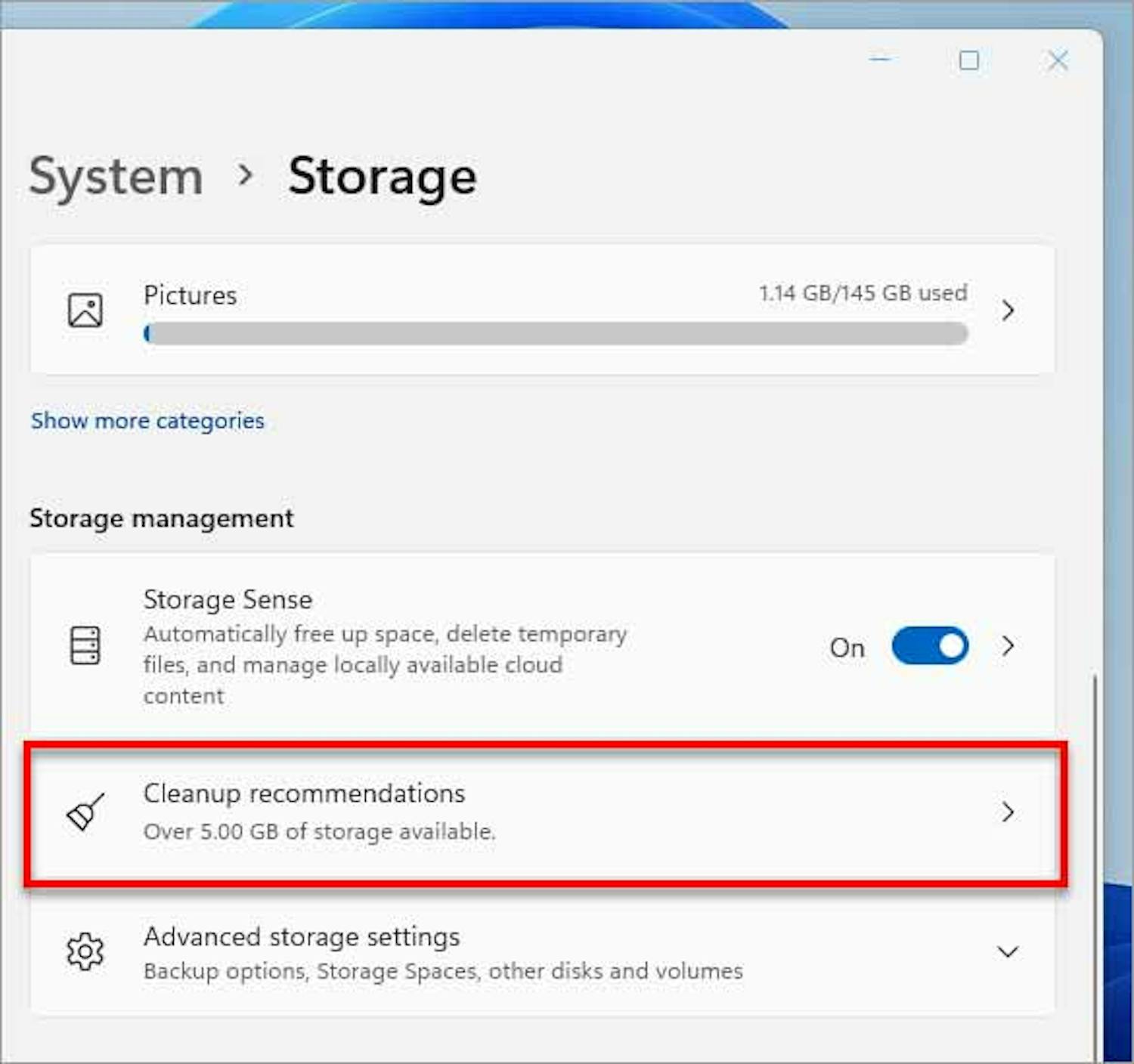Click the Show more categories link
This screenshot has width=1134, height=1064.
click(x=147, y=421)
